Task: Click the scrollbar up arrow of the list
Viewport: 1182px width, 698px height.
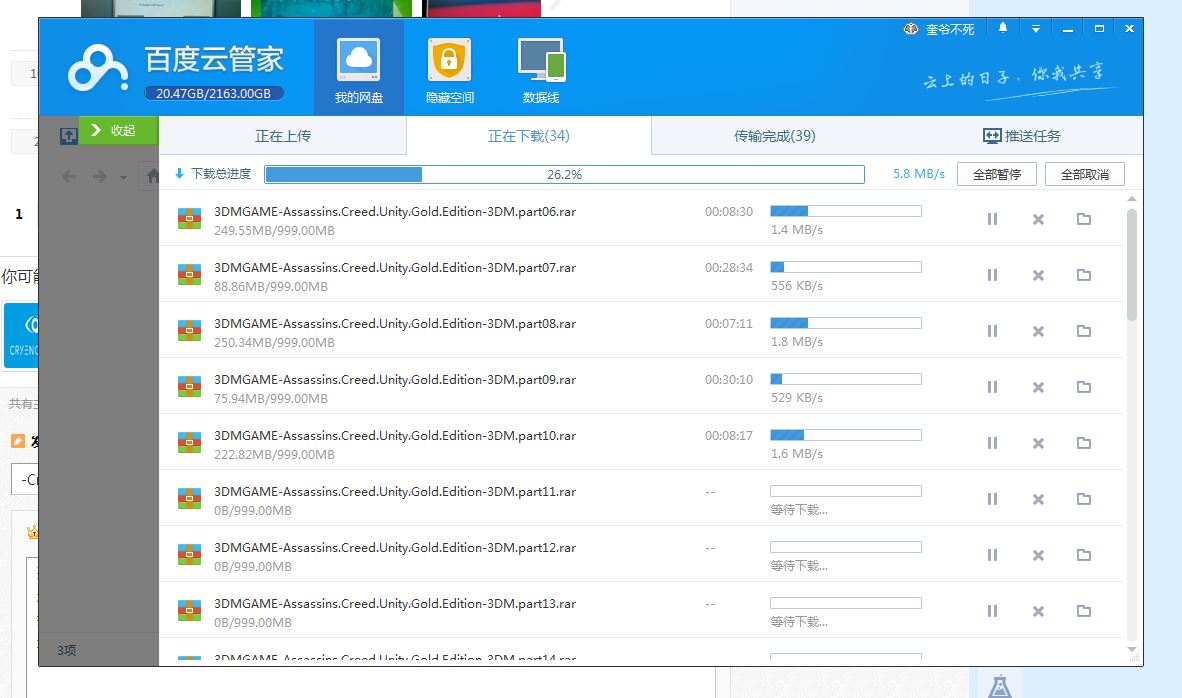Action: pyautogui.click(x=1131, y=199)
